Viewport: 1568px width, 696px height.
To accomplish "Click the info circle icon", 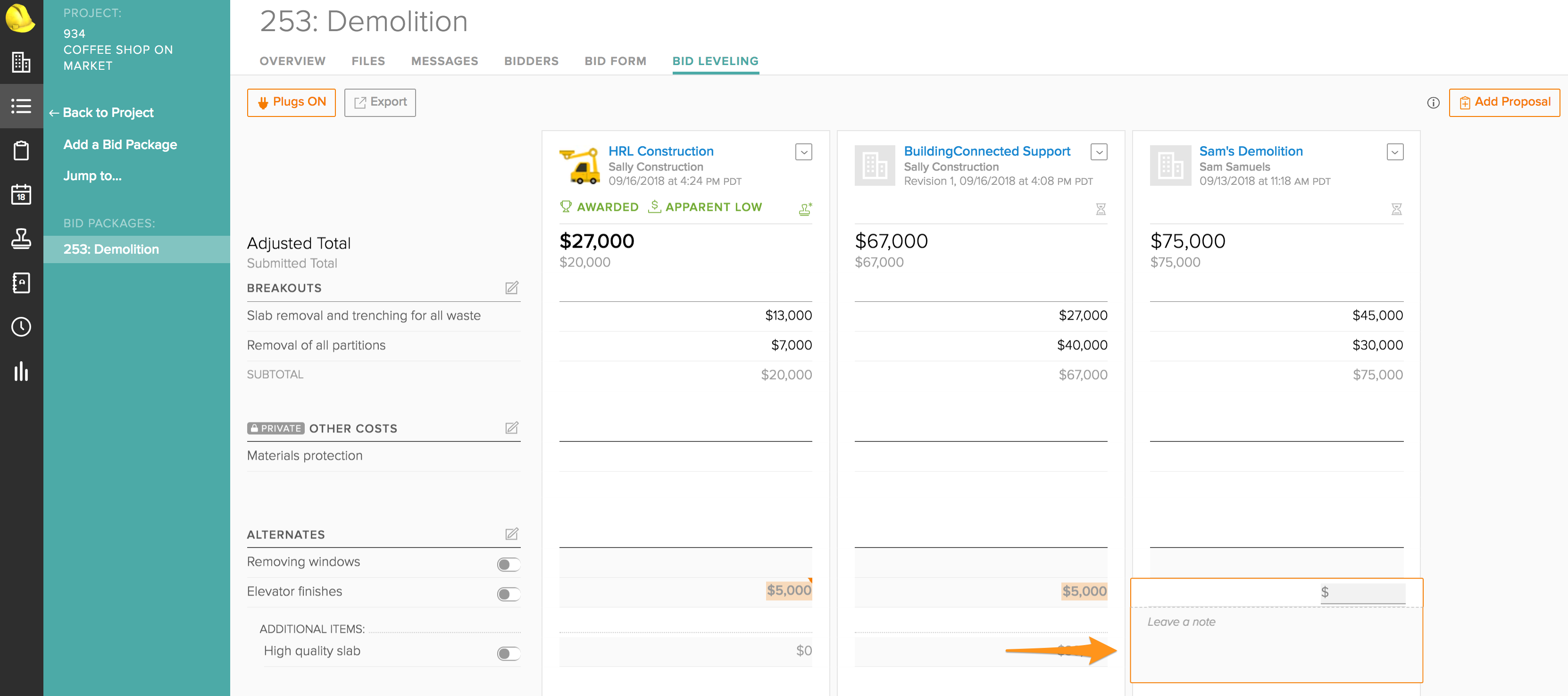I will (1433, 103).
